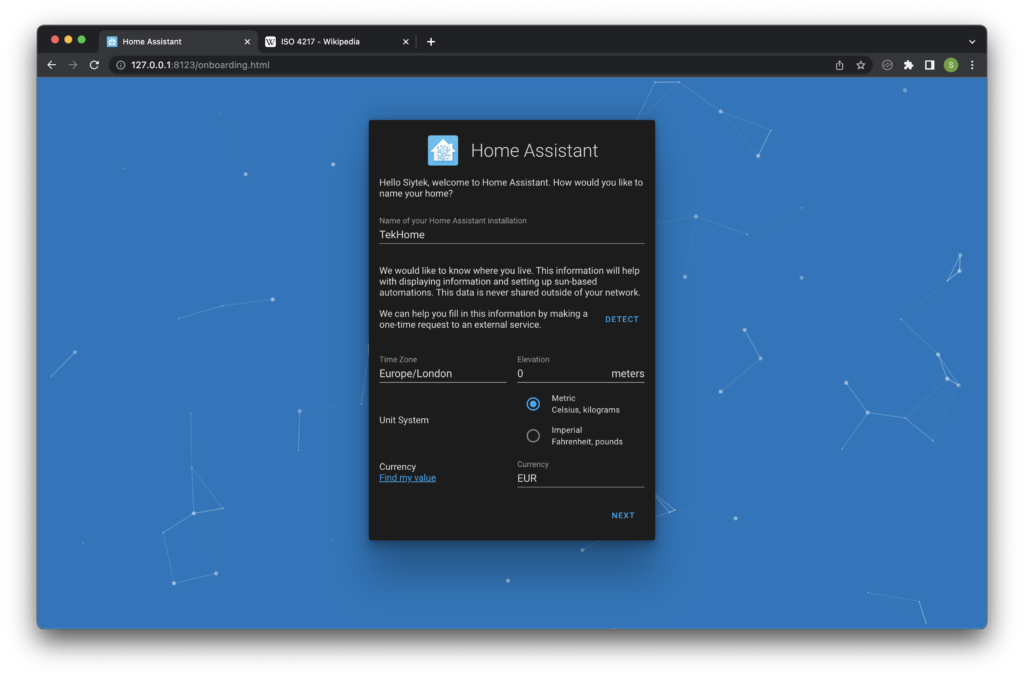The width and height of the screenshot is (1024, 678).
Task: Open Chrome three-dot menu
Action: (972, 65)
